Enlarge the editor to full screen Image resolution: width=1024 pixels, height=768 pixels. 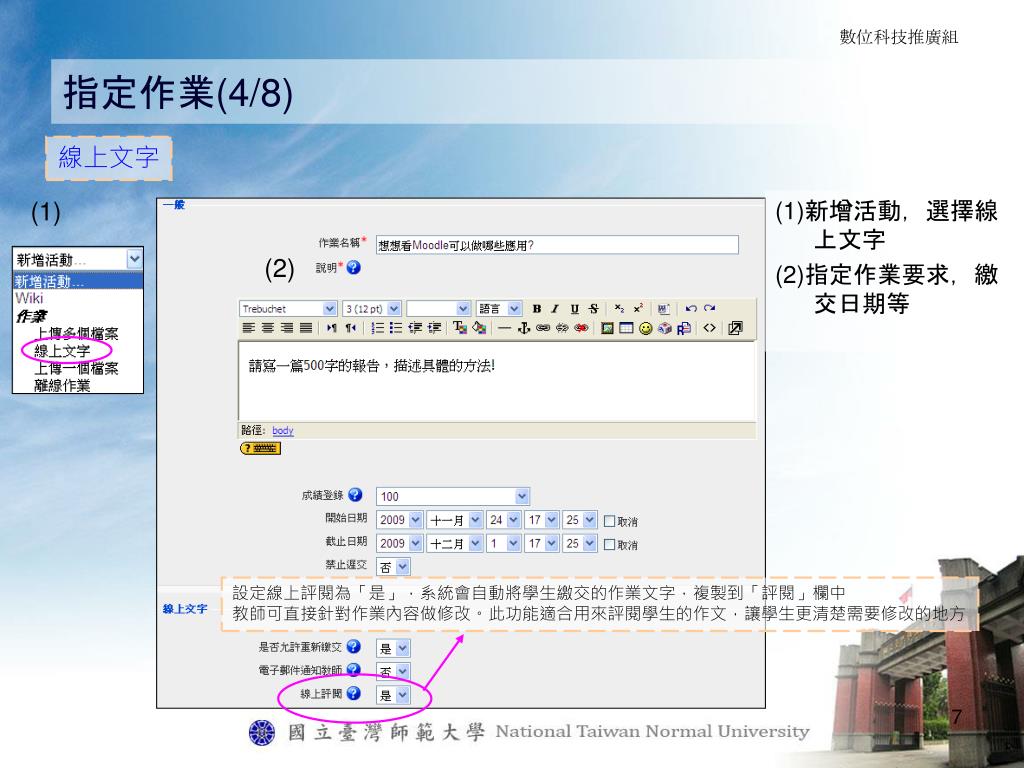(x=735, y=328)
